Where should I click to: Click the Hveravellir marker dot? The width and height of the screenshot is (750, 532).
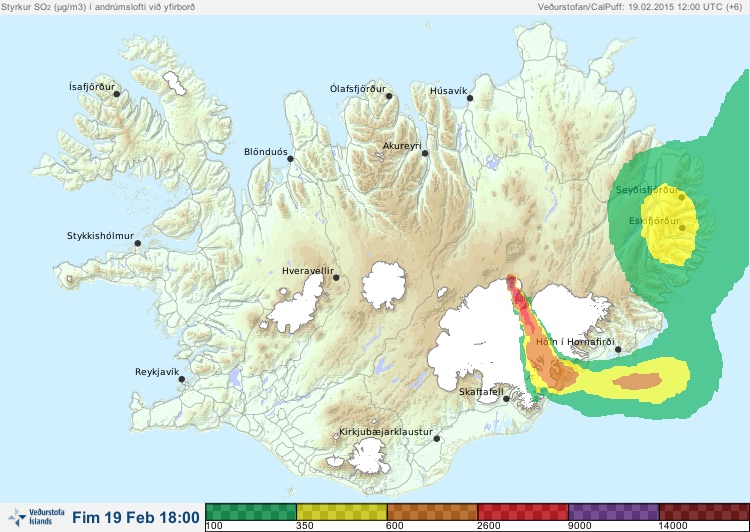coord(336,277)
